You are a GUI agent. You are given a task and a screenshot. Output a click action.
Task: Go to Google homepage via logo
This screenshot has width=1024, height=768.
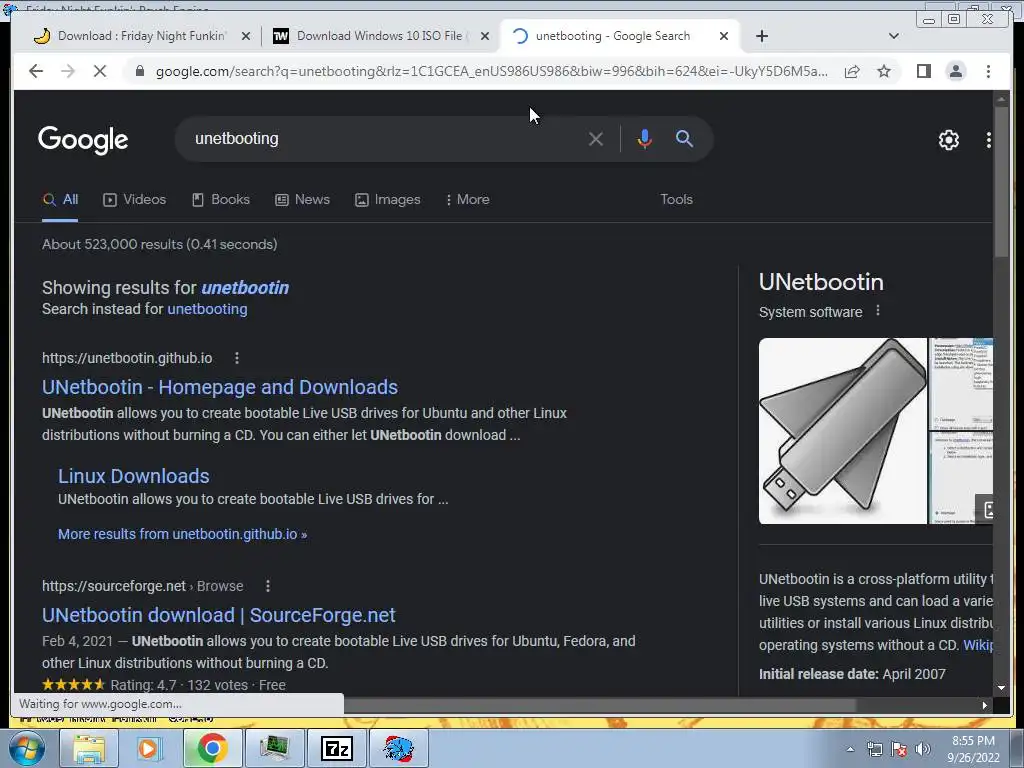click(83, 140)
